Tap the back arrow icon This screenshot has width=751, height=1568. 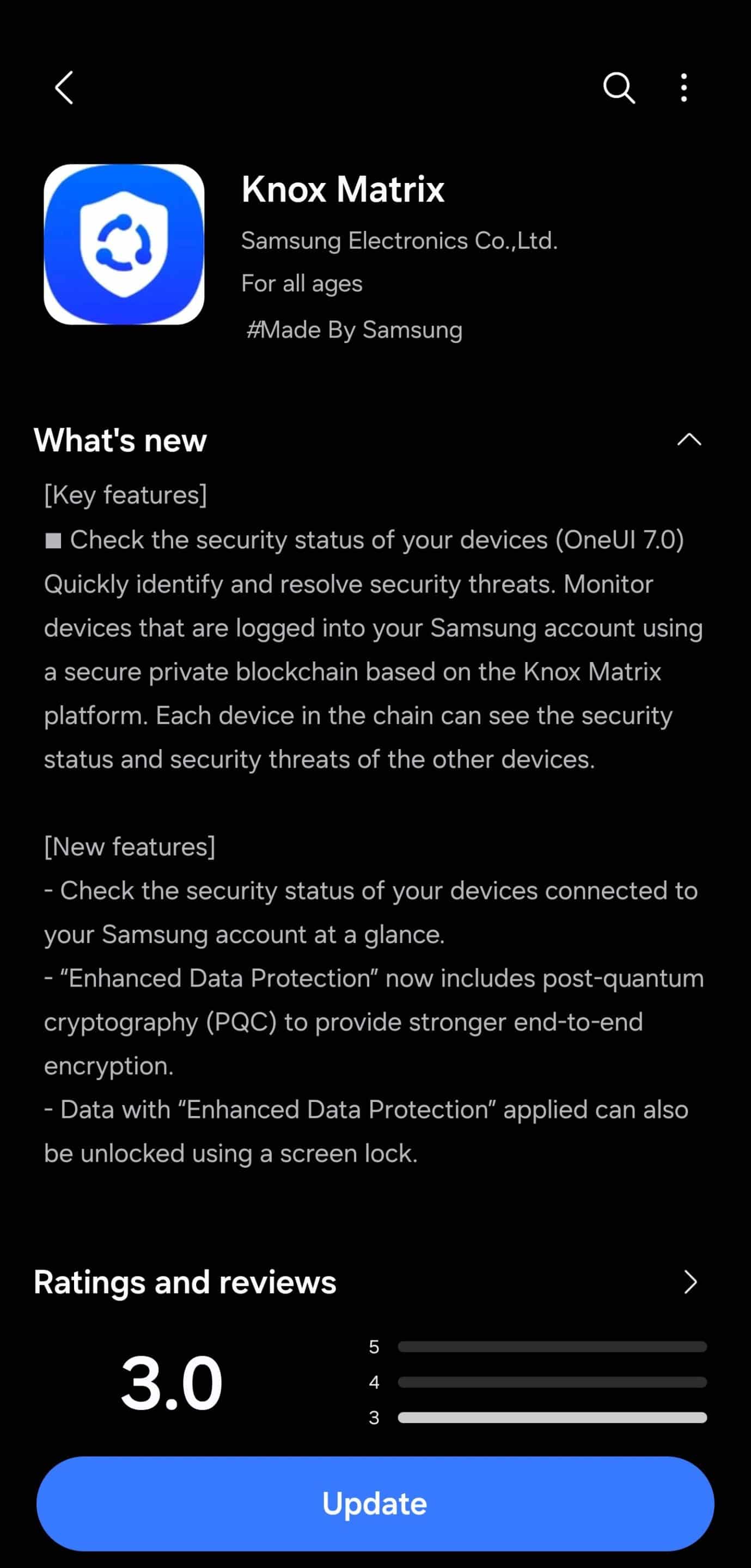[65, 88]
